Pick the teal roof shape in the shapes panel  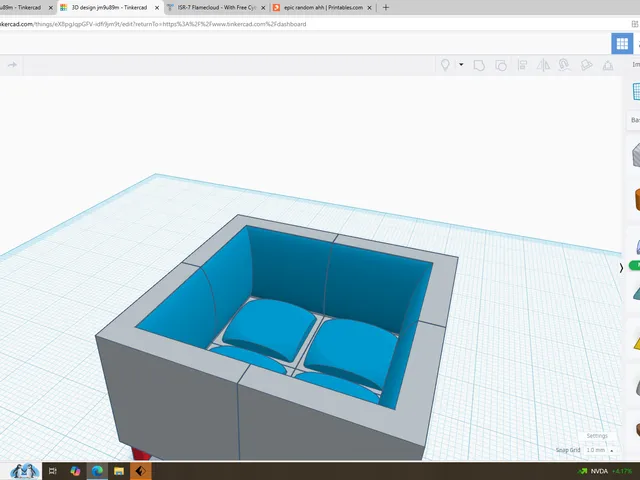click(637, 293)
